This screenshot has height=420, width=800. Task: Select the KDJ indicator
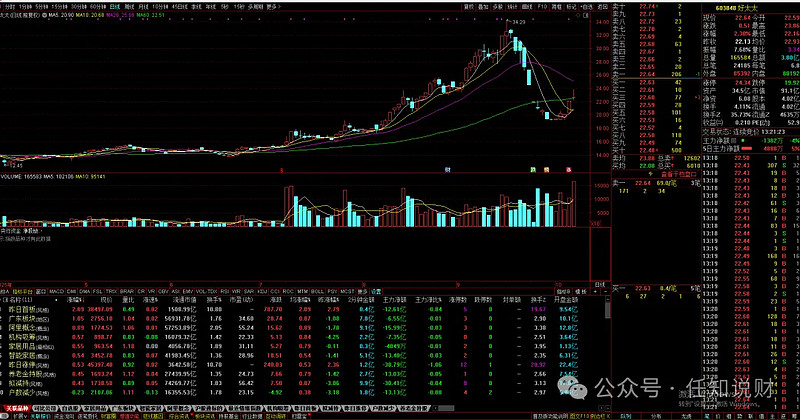coord(262,291)
